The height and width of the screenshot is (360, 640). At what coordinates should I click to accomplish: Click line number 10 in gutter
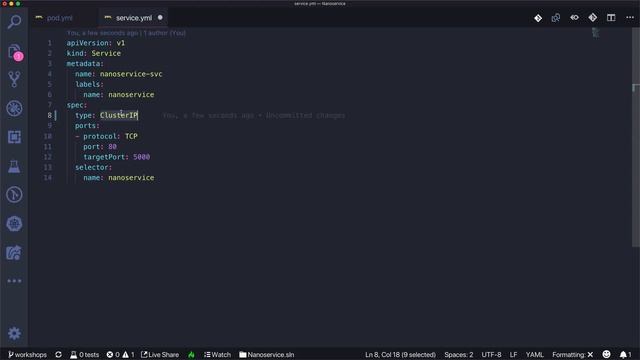pyautogui.click(x=48, y=136)
